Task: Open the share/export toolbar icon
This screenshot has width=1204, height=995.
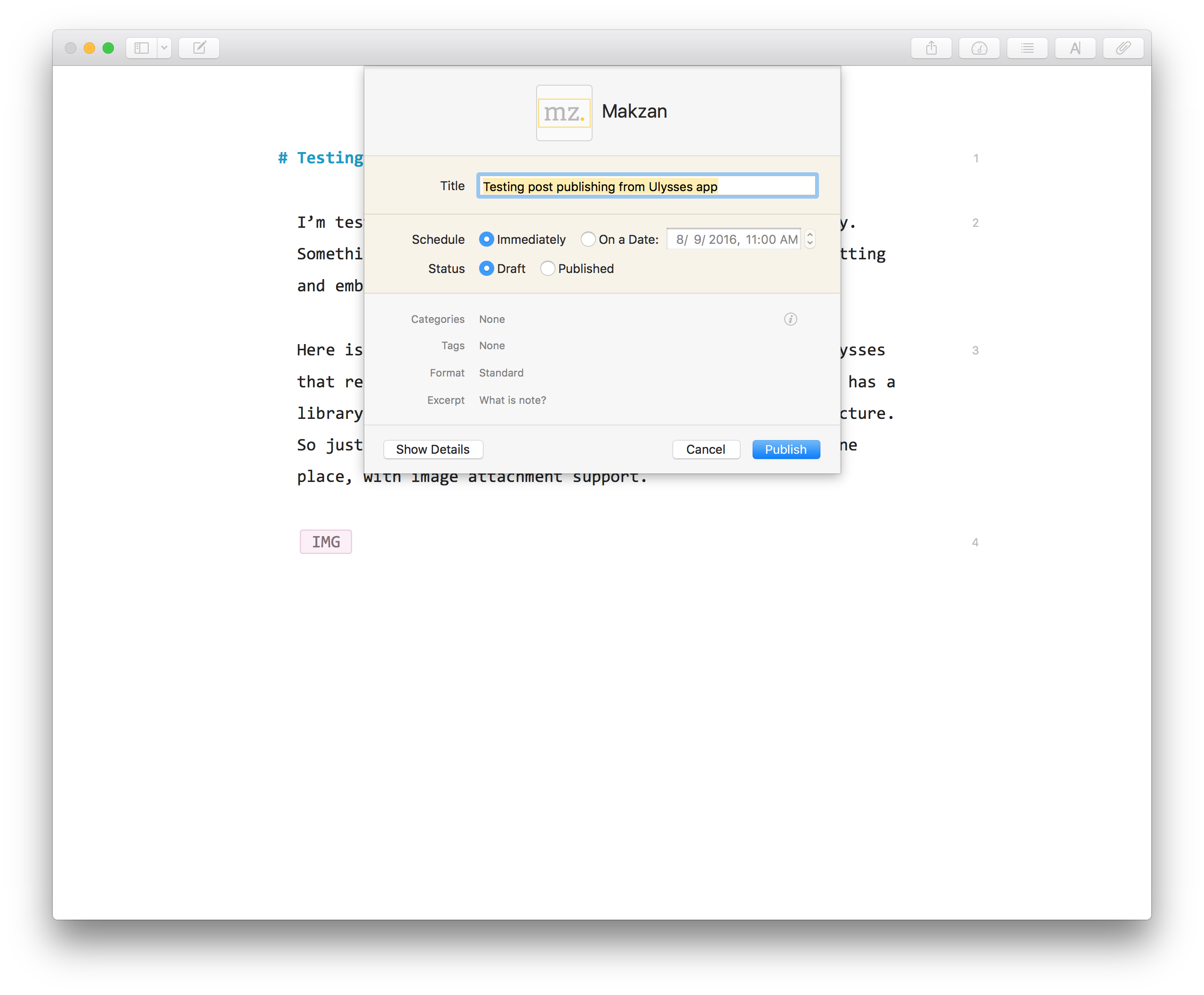Action: [x=931, y=48]
